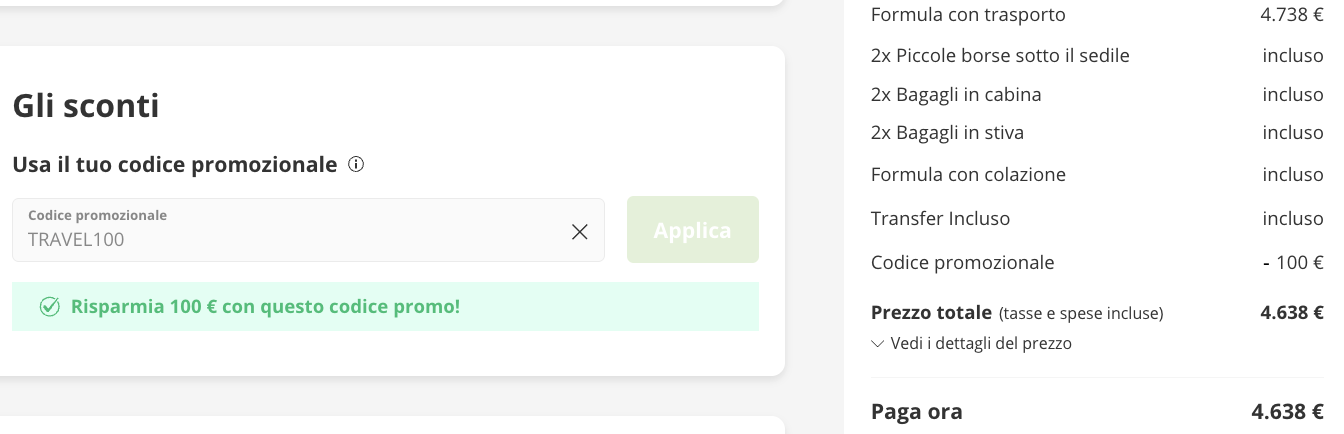The width and height of the screenshot is (1344, 434).
Task: Select the Usa il tuo codice promozionale heading
Action: (175, 164)
